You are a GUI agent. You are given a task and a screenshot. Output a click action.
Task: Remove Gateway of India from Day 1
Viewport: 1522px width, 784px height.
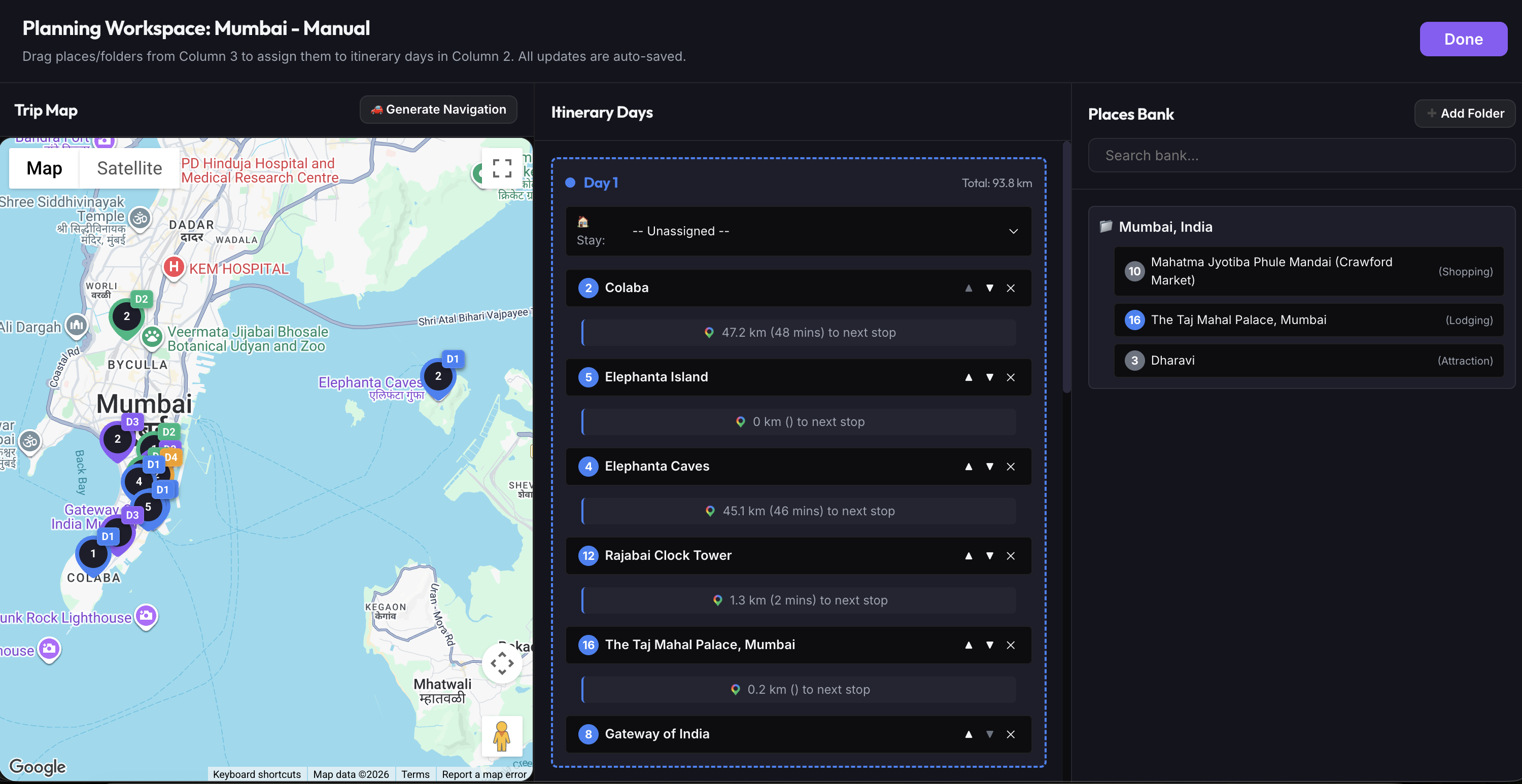point(1011,734)
